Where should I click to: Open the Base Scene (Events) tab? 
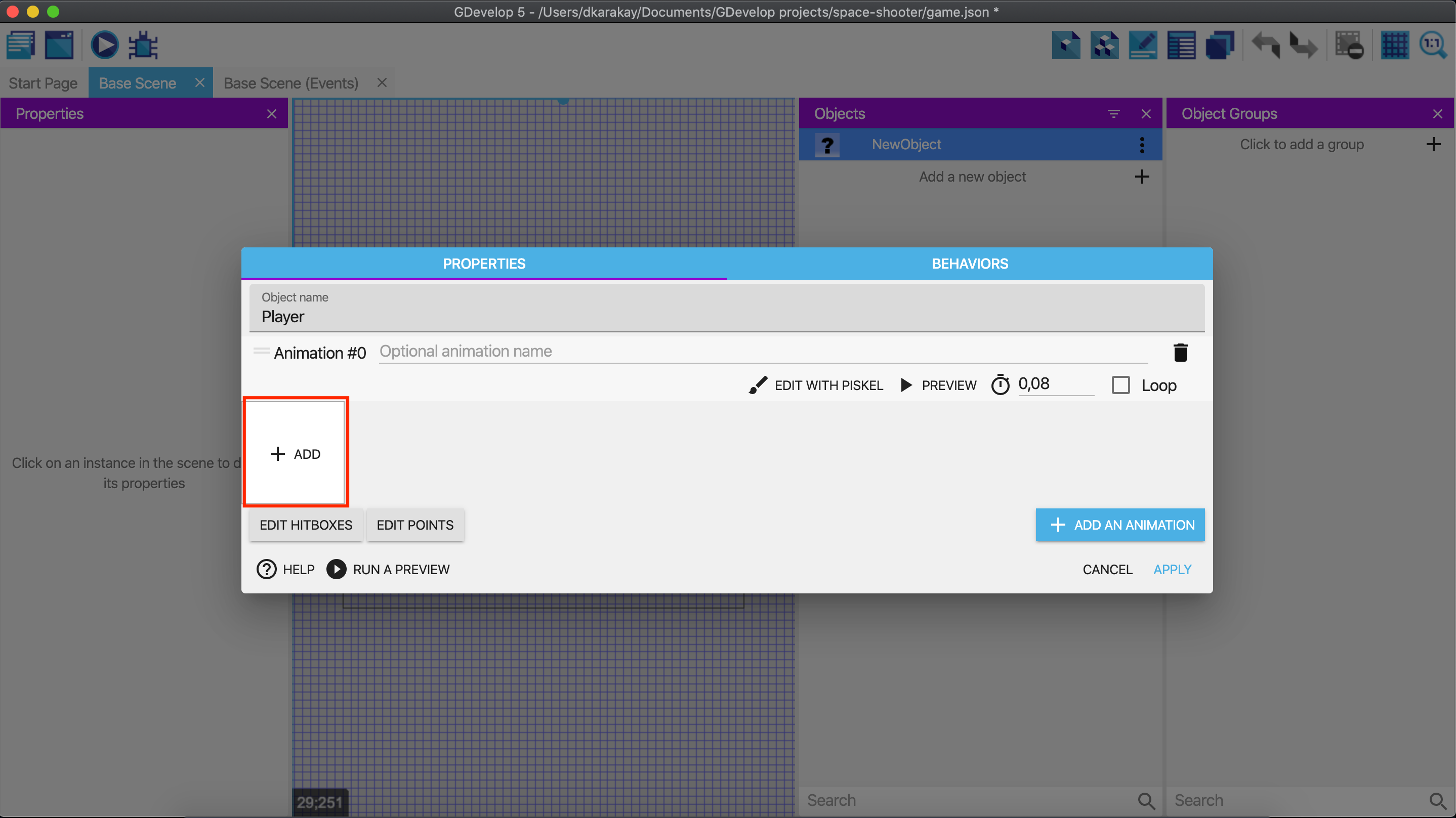click(290, 83)
